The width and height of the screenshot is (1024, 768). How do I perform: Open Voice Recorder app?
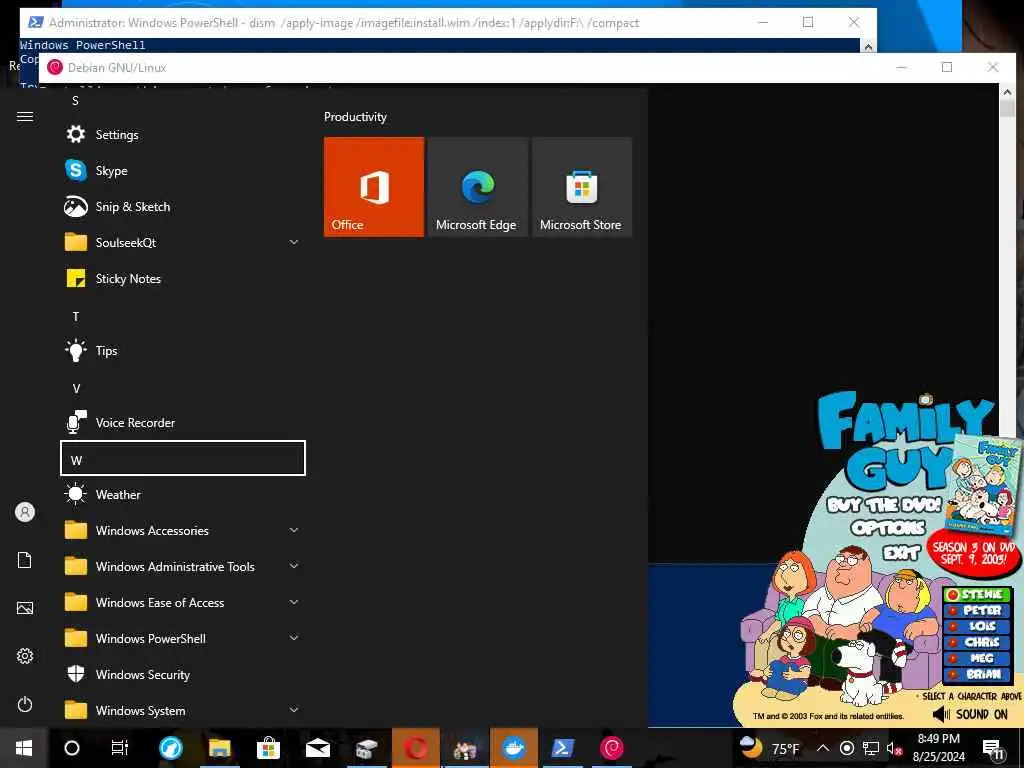(x=183, y=423)
